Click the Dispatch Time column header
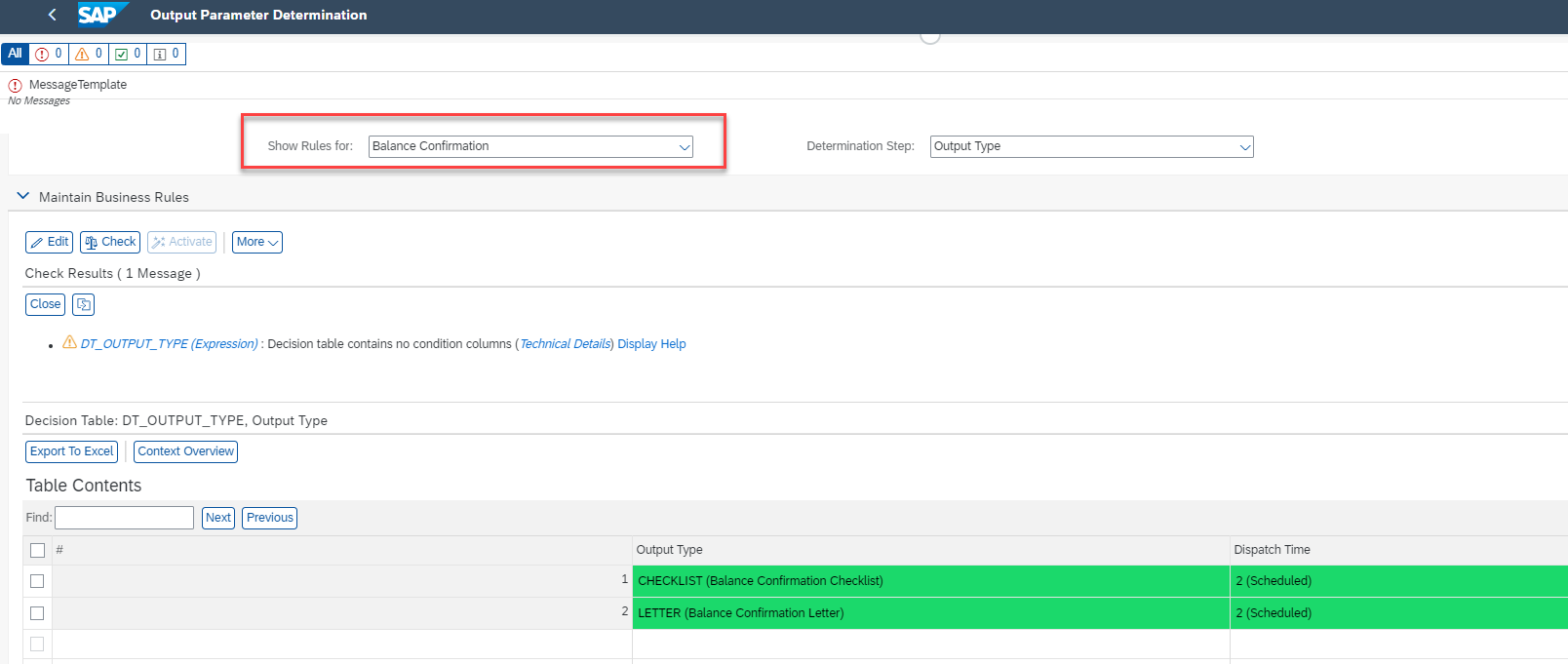The height and width of the screenshot is (664, 1568). pyautogui.click(x=1399, y=550)
